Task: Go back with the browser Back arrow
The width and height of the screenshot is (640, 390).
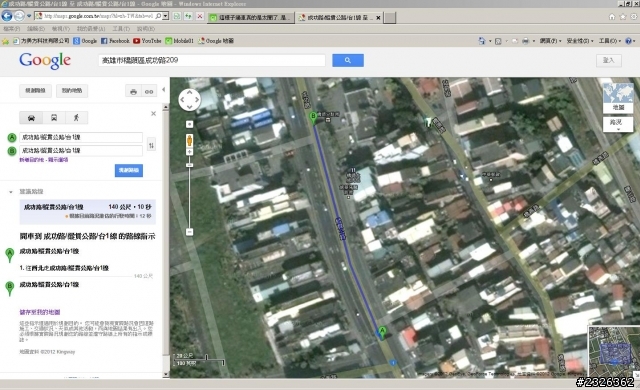Action: 7,16
